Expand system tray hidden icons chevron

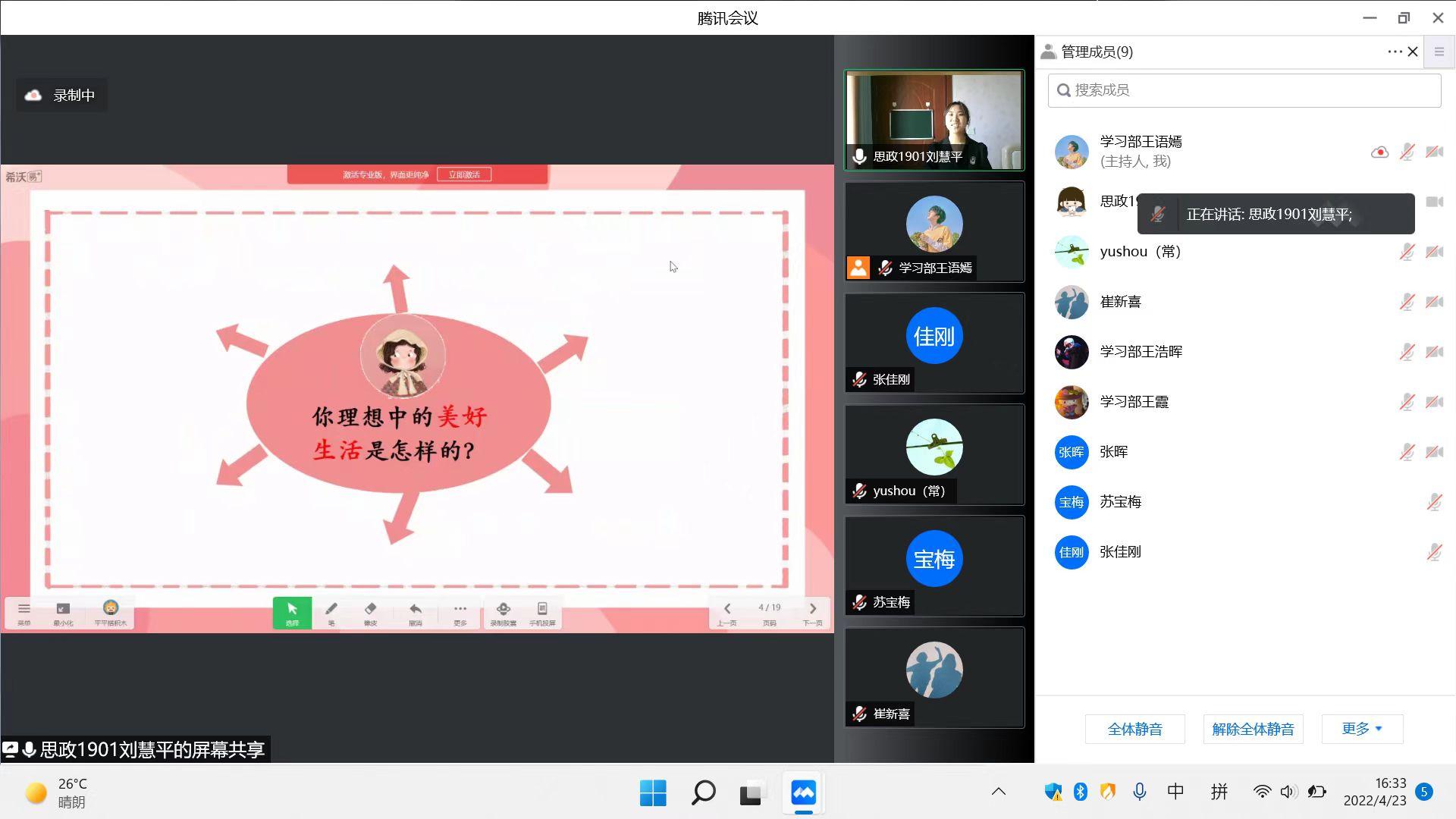(999, 792)
